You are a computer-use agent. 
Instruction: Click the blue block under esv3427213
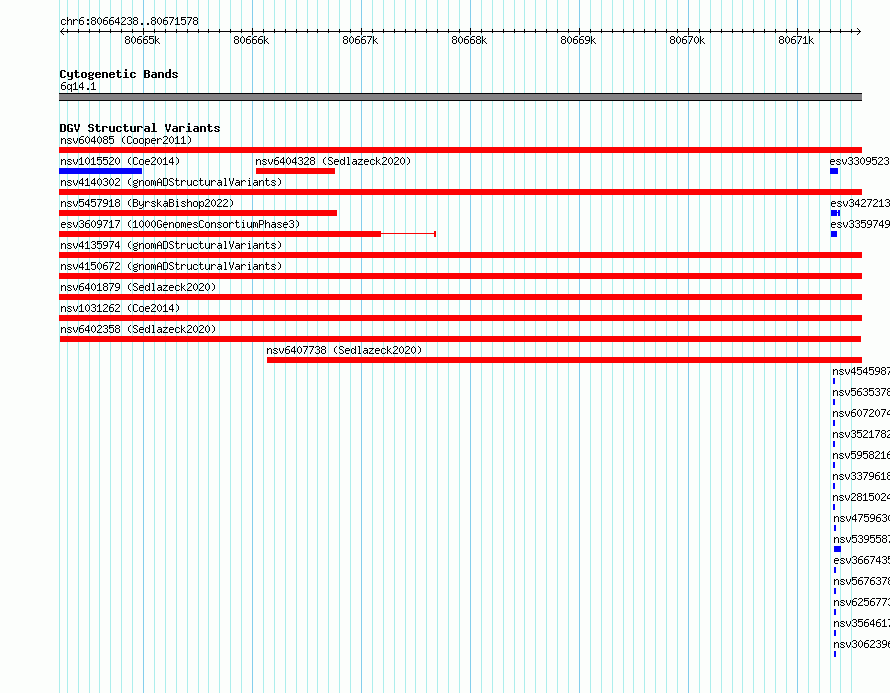(x=836, y=213)
